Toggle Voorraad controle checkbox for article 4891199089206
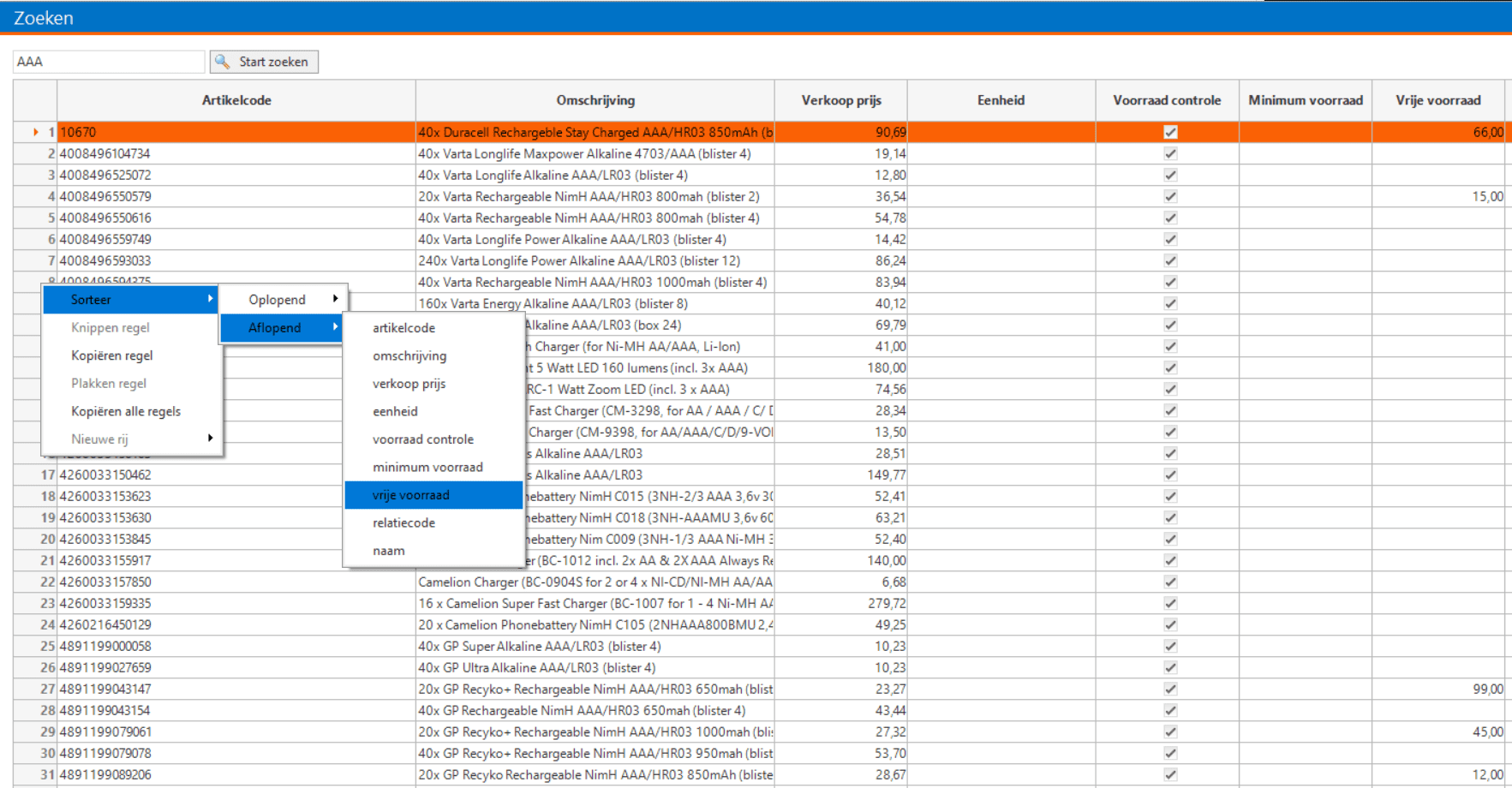 coord(1170,774)
